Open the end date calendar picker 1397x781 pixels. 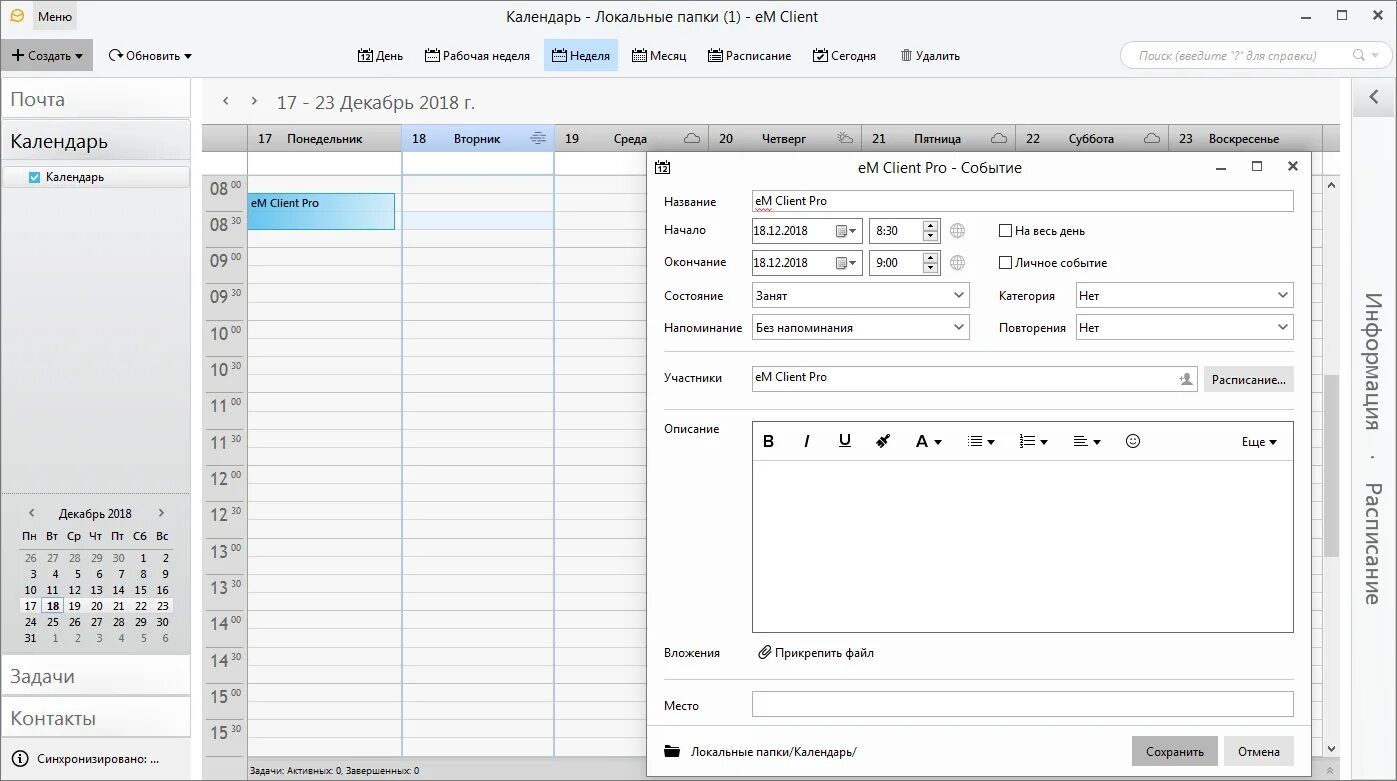(846, 263)
